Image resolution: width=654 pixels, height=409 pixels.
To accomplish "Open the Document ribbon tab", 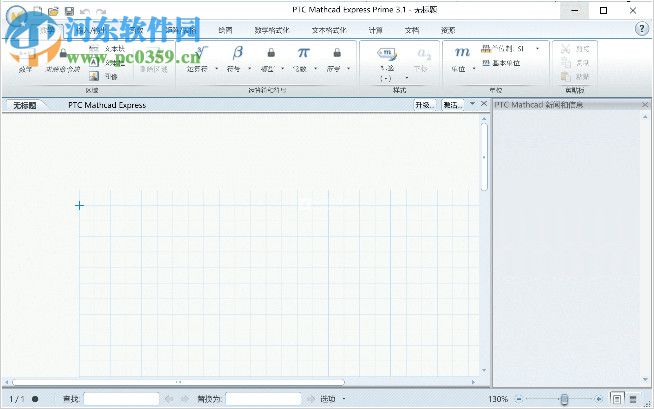I will pos(412,30).
